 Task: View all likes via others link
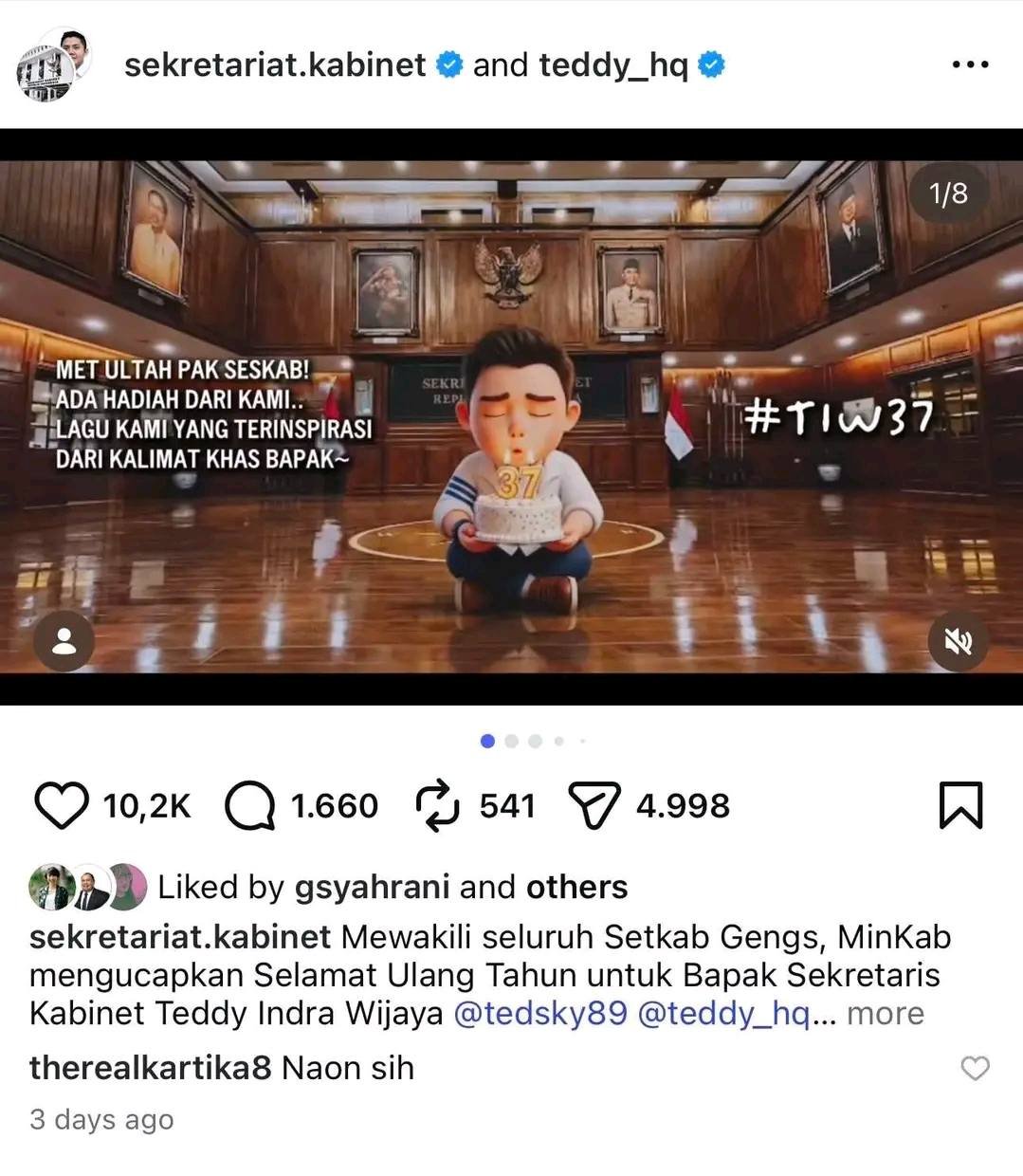click(x=577, y=888)
